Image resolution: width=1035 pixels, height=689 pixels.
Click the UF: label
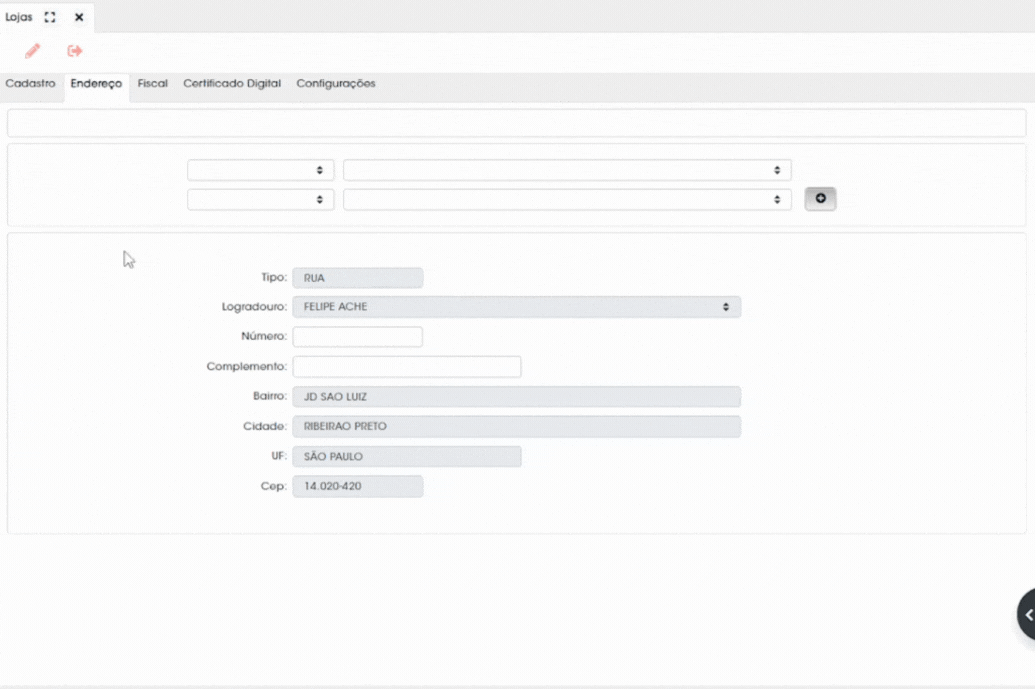[x=279, y=456]
